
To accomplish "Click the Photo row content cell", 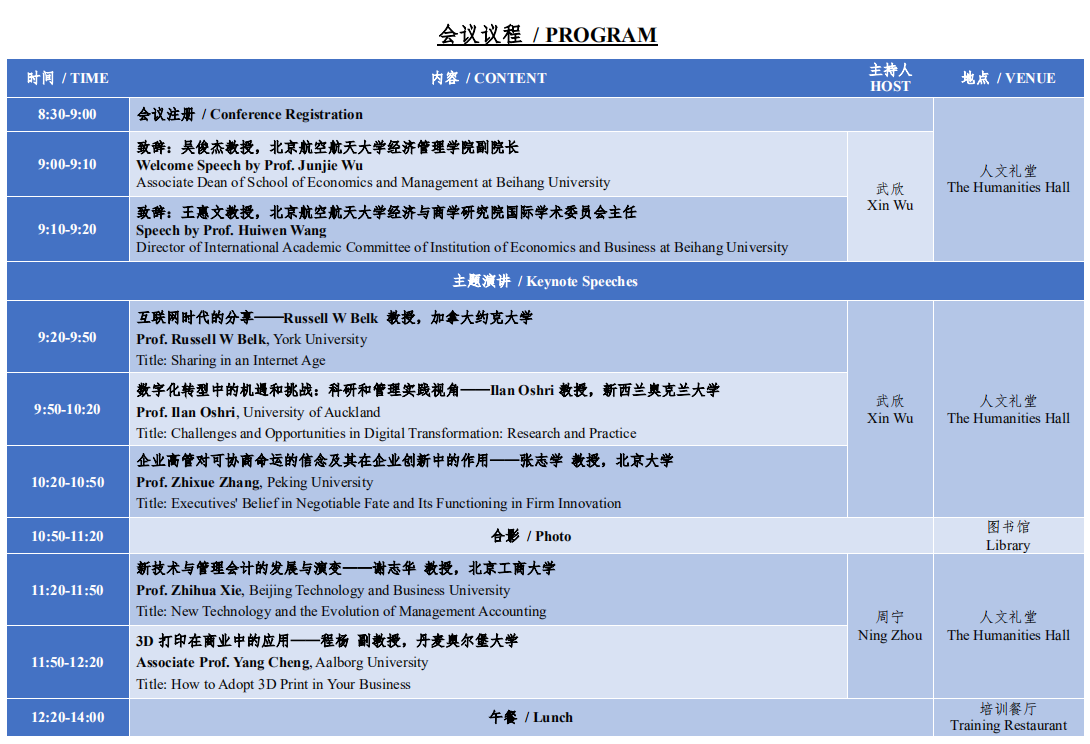I will [531, 536].
